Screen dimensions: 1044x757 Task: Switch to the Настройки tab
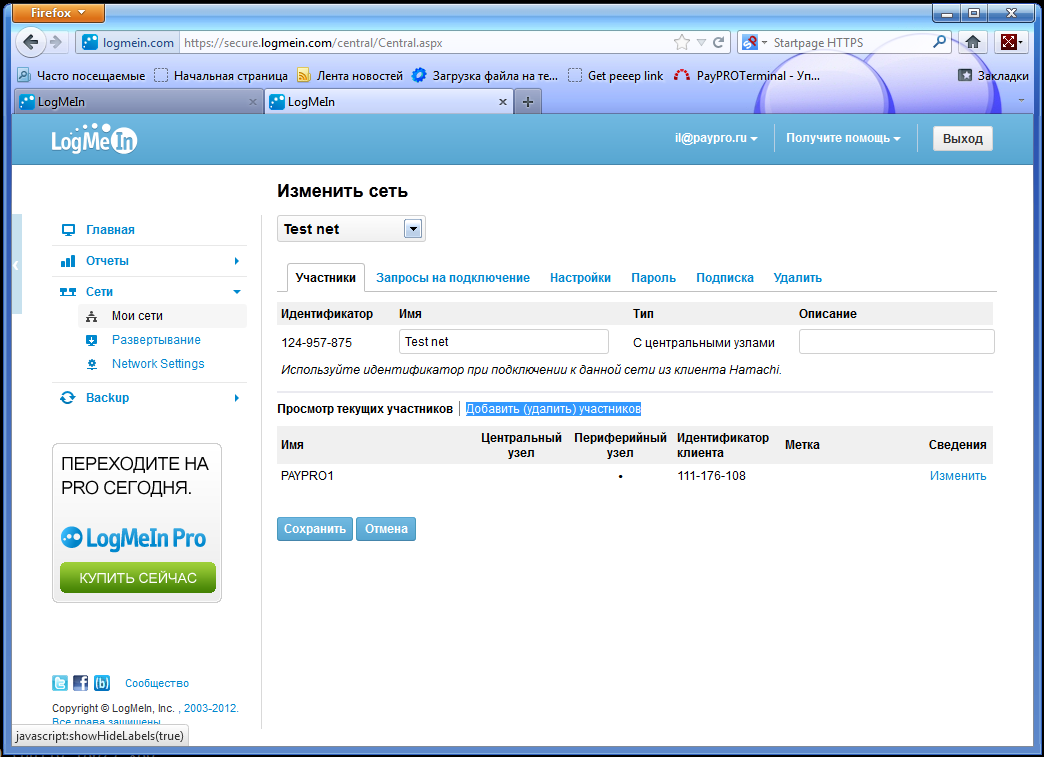click(580, 278)
